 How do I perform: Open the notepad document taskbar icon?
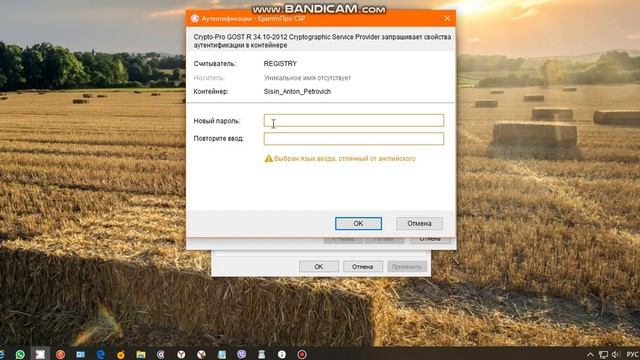[222, 354]
